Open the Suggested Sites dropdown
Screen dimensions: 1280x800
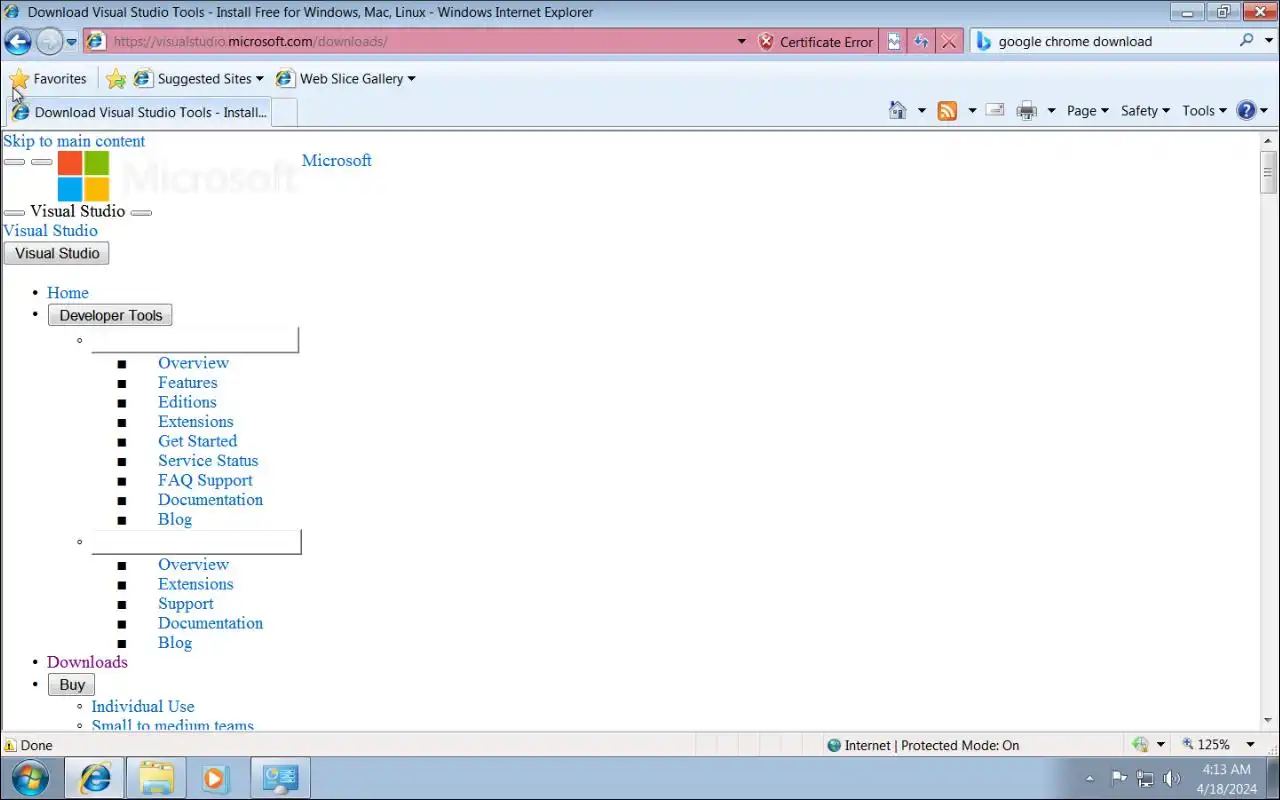198,78
